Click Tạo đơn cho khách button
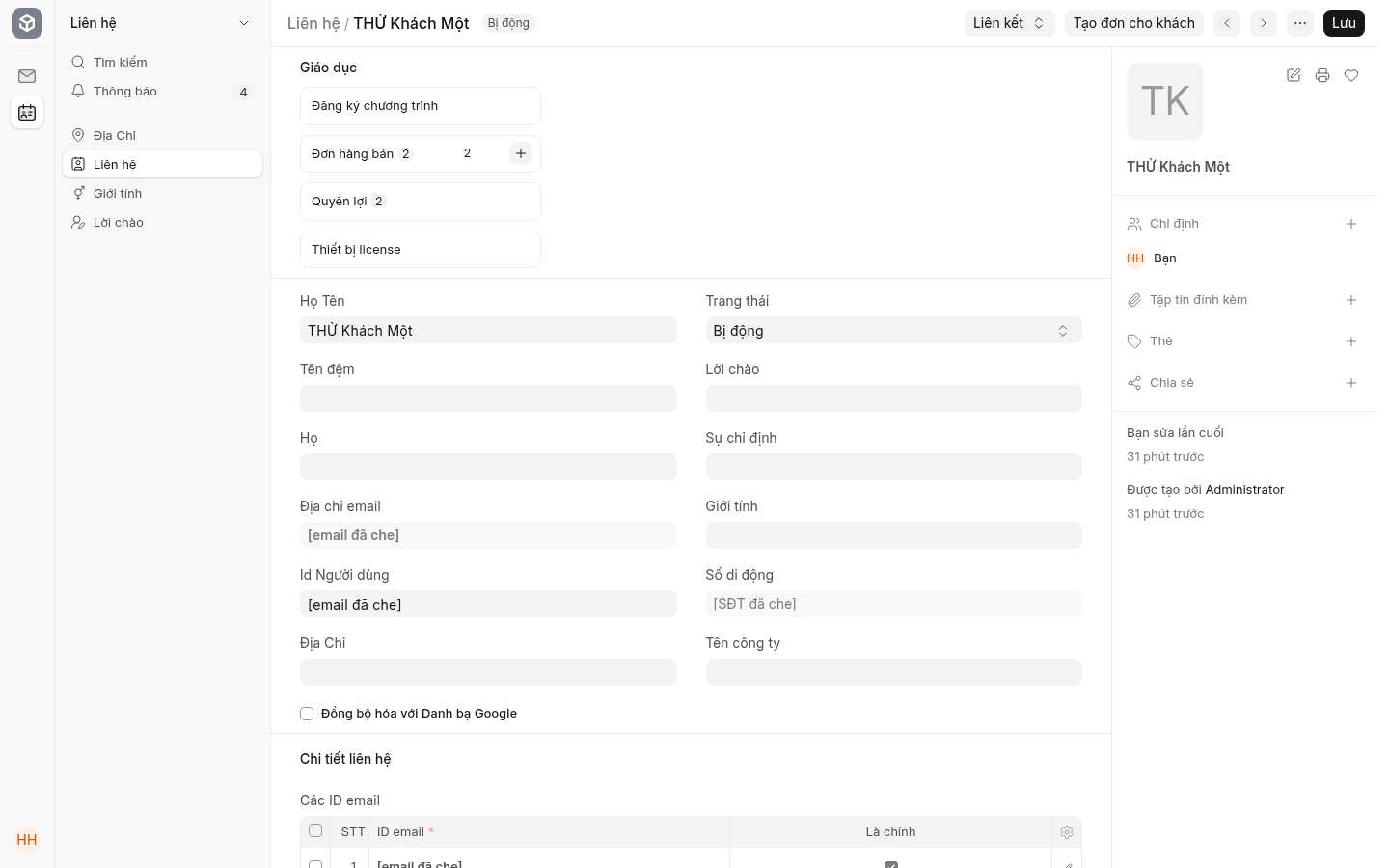1389x868 pixels. click(1133, 23)
